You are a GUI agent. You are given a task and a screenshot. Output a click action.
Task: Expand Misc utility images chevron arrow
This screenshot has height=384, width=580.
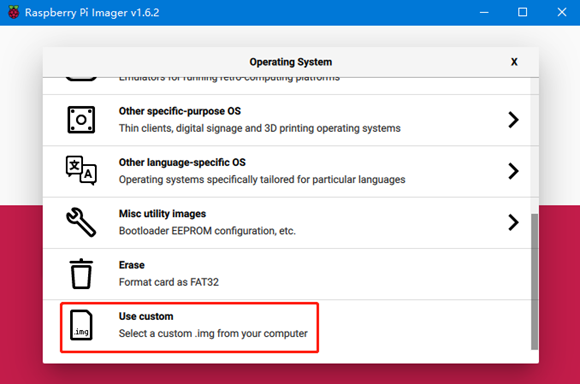click(513, 222)
